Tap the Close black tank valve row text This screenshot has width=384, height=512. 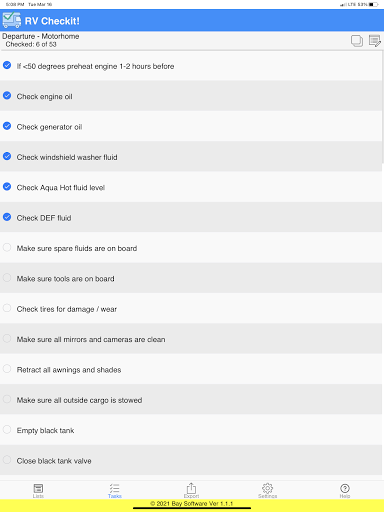[x=54, y=461]
